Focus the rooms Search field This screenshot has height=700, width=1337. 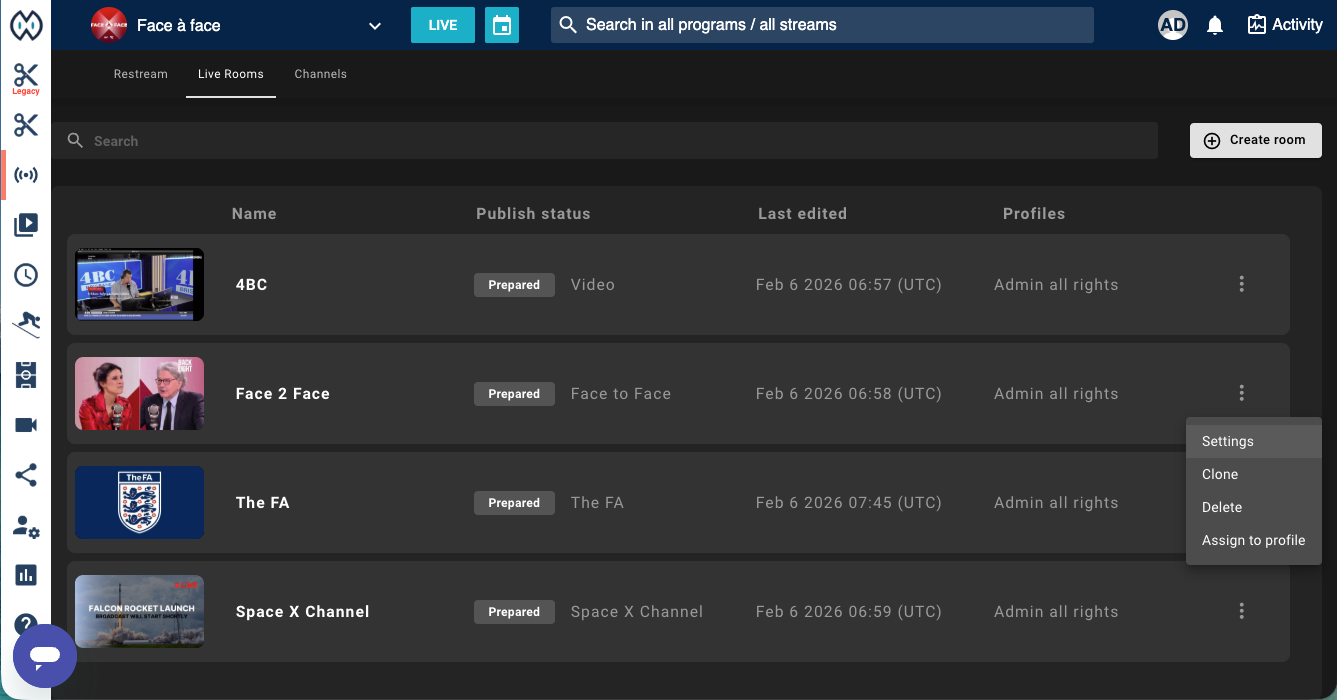click(x=605, y=141)
